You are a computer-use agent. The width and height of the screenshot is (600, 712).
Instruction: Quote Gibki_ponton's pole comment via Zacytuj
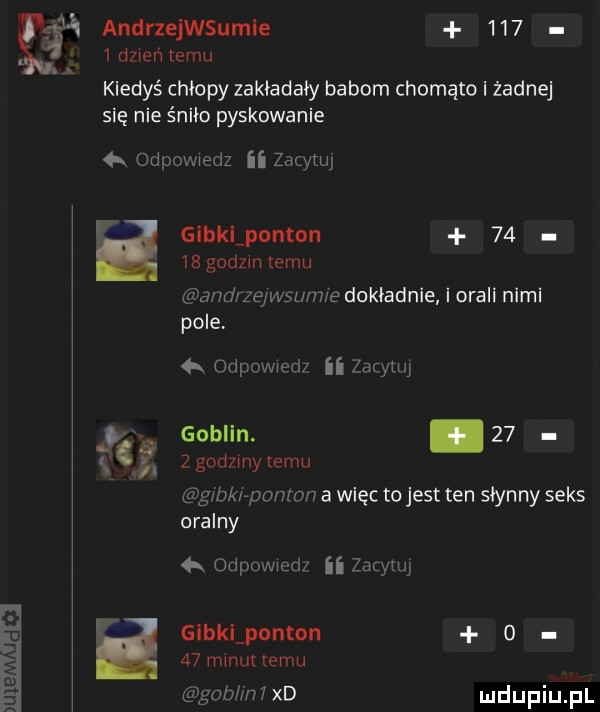[x=368, y=366]
